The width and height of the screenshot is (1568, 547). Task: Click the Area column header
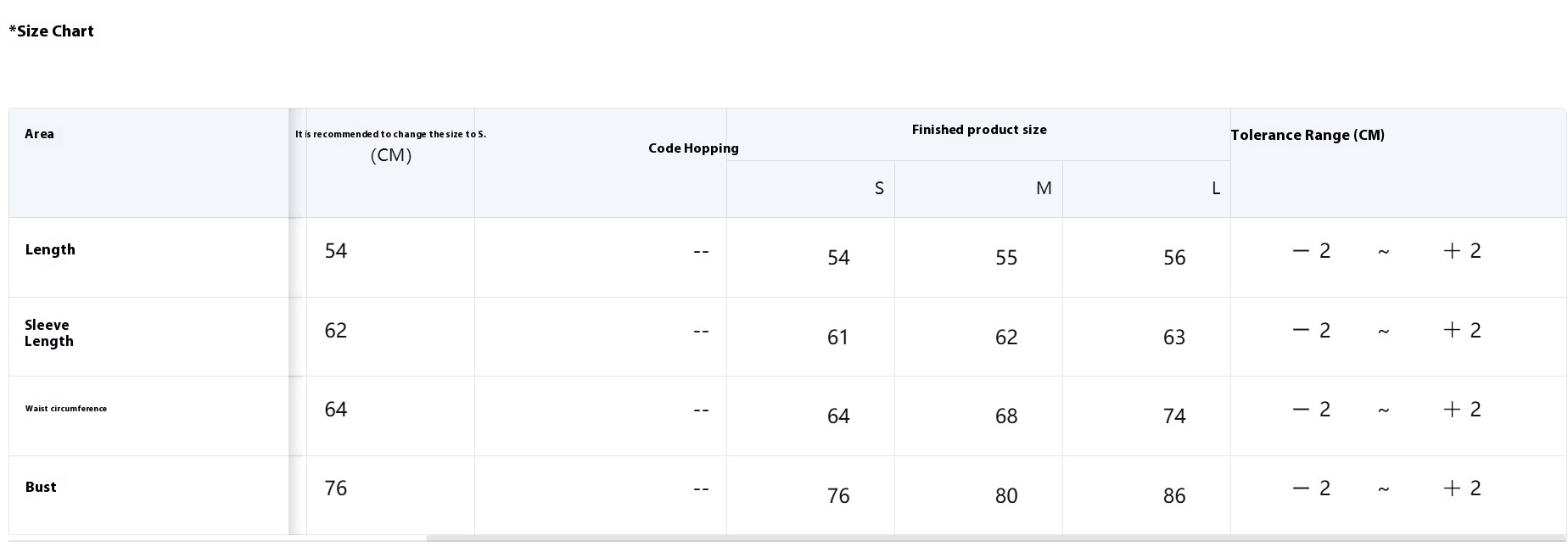39,134
